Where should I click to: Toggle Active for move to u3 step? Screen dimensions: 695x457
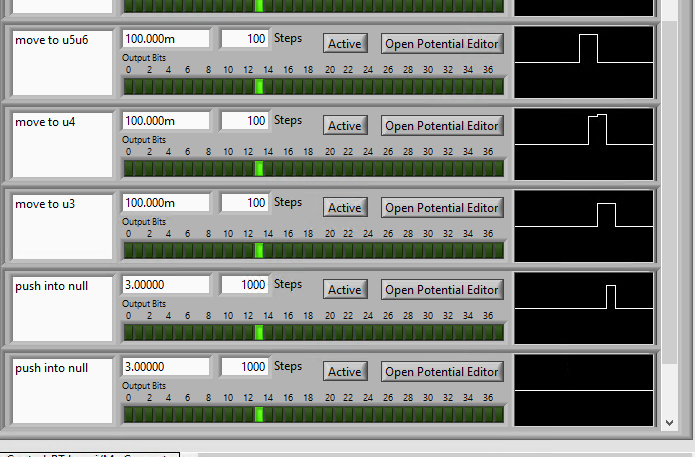click(x=345, y=207)
